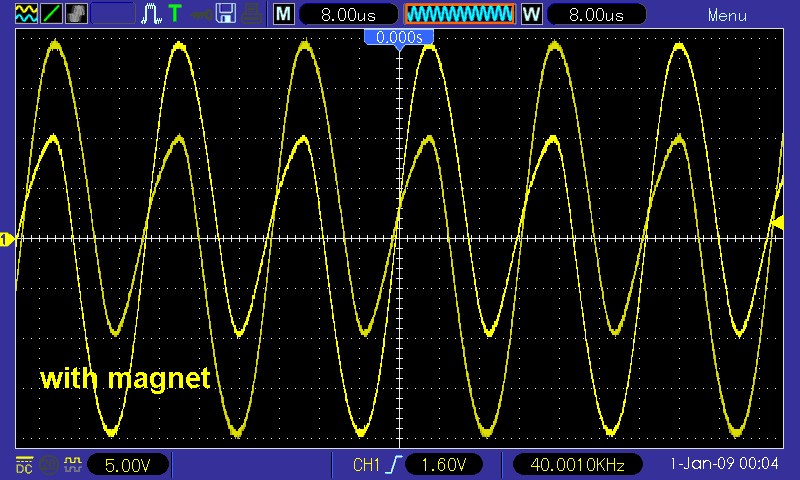Image resolution: width=800 pixels, height=480 pixels.
Task: Click the W window timebase box
Action: (x=531, y=14)
